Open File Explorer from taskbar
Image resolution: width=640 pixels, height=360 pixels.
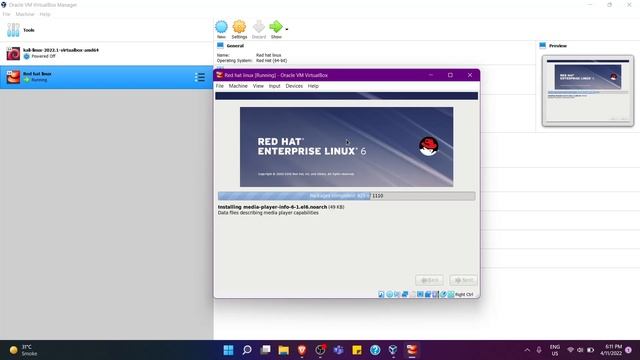point(284,350)
